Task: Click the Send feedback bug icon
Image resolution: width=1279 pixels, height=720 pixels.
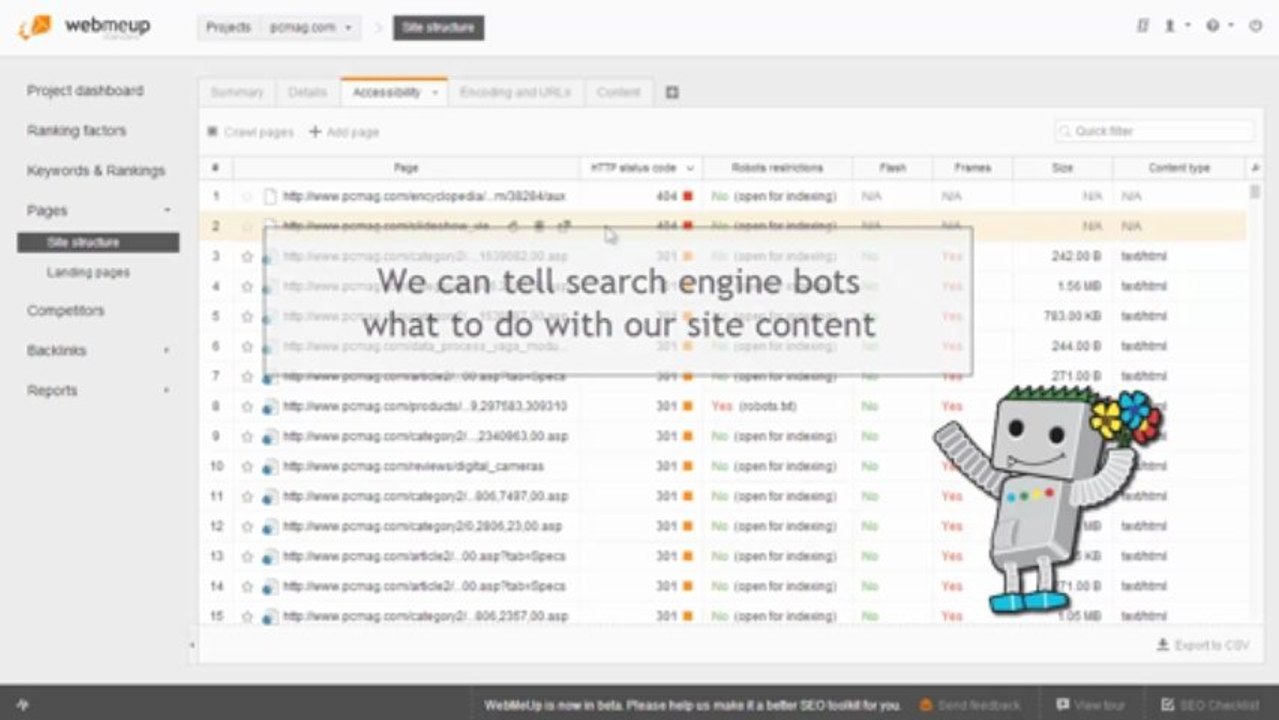Action: tap(926, 705)
